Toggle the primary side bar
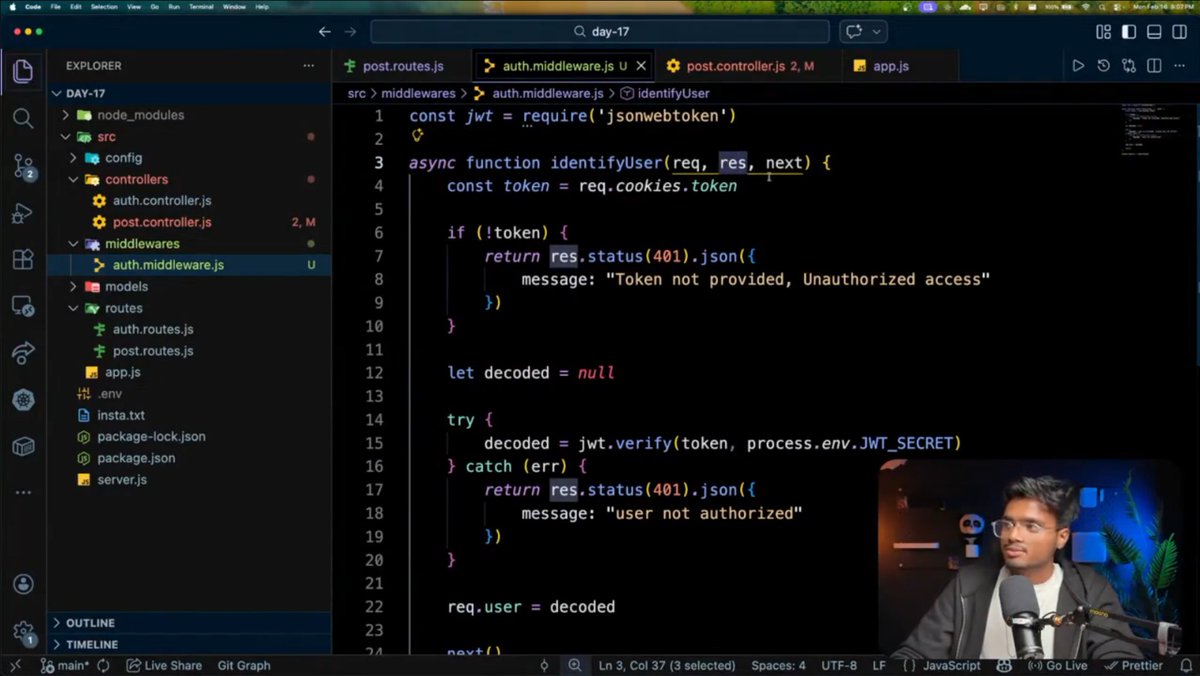 [1129, 32]
